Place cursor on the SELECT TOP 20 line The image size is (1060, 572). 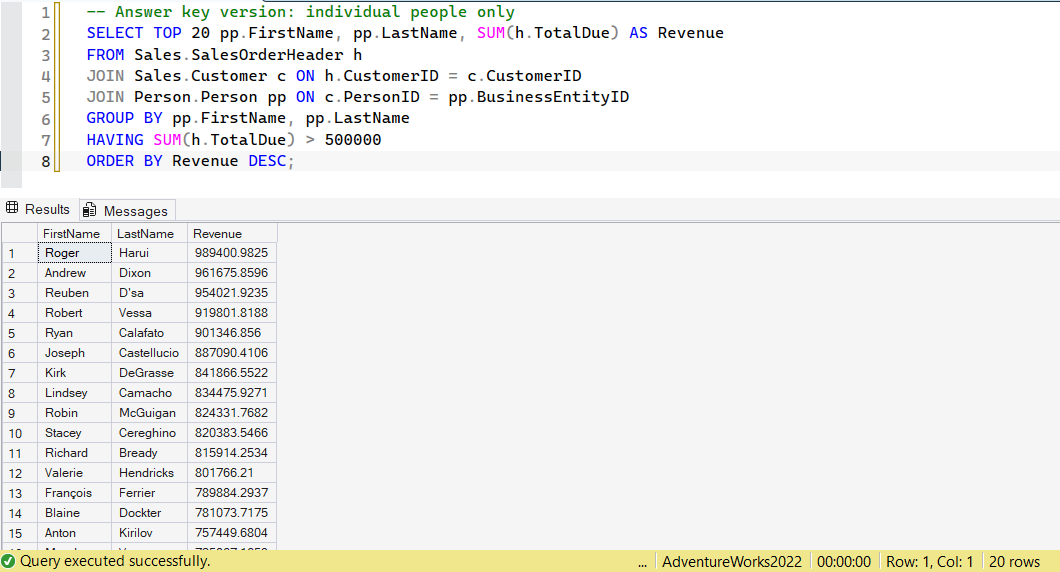(405, 33)
